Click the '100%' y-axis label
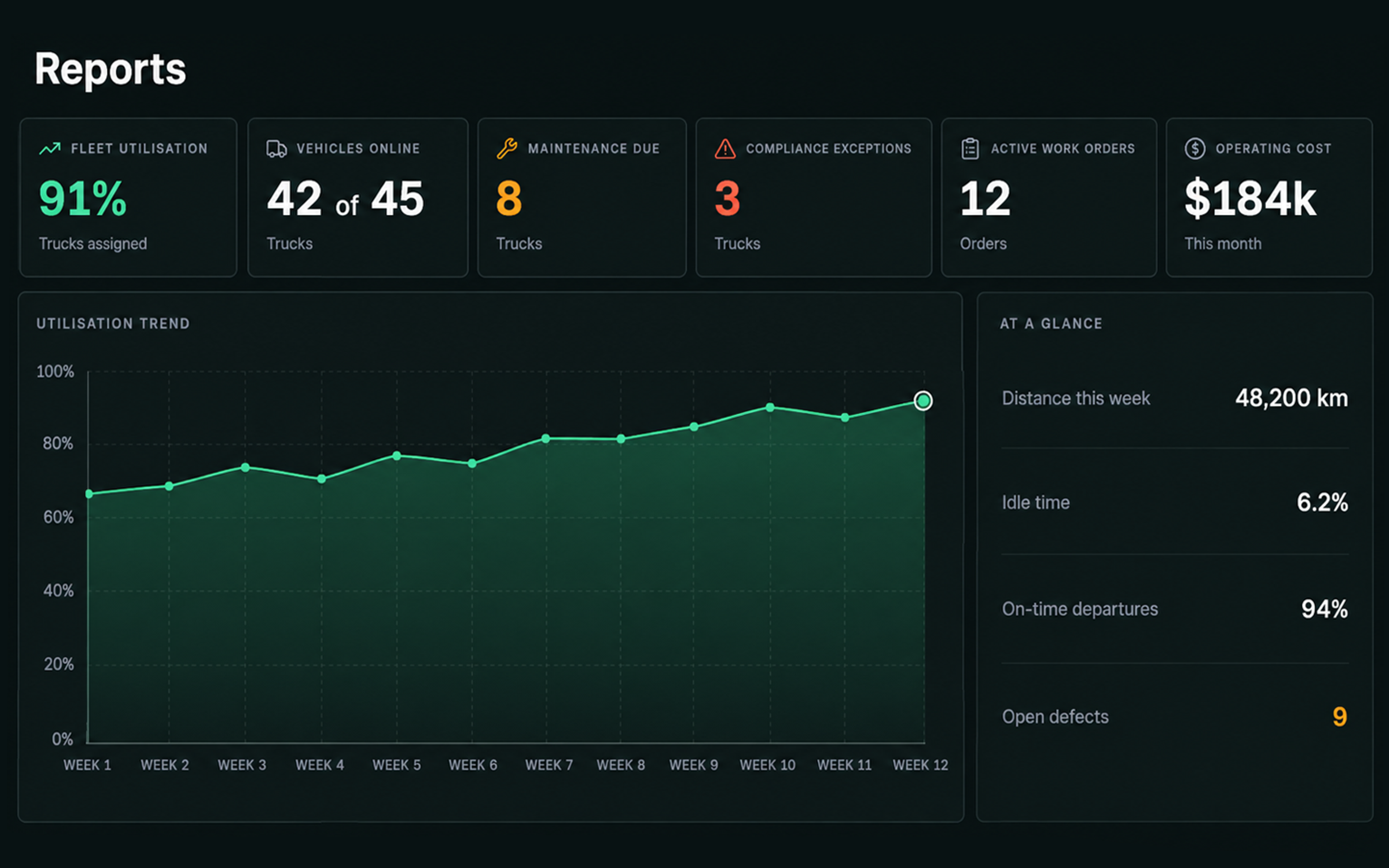The height and width of the screenshot is (868, 1389). (x=55, y=372)
